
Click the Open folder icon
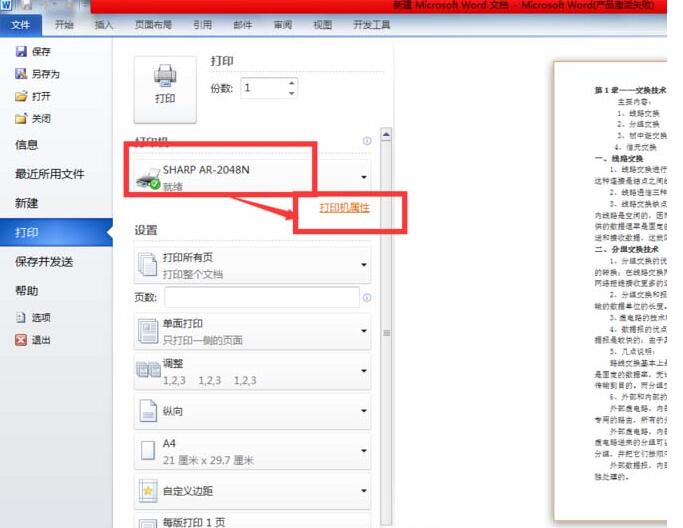point(21,96)
